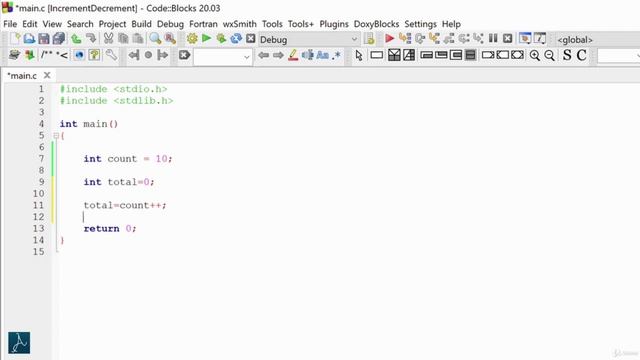Click the New file icon
Screen dimensions: 640x360
point(15,39)
